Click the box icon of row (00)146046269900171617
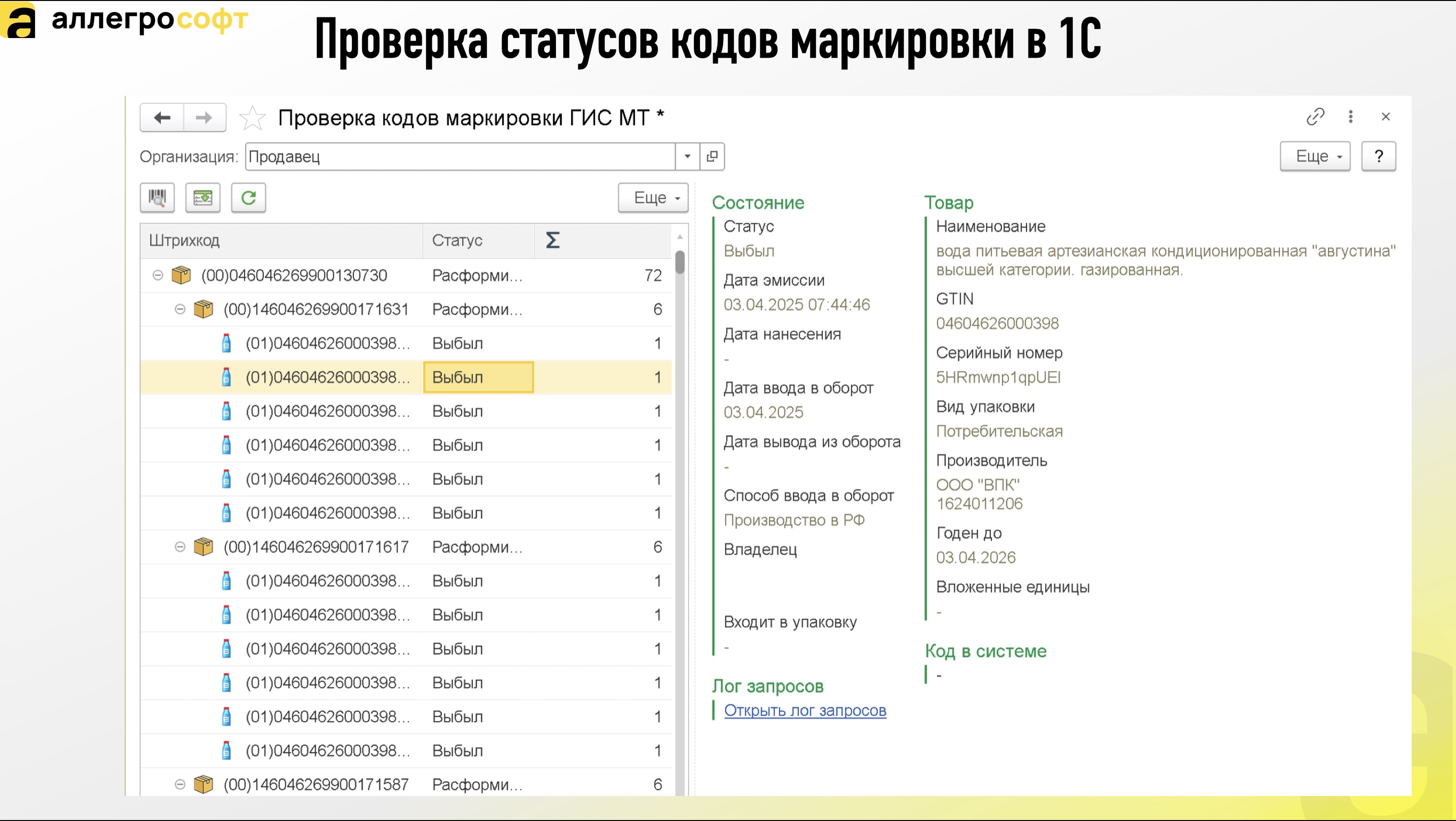This screenshot has width=1456, height=821. click(x=204, y=547)
